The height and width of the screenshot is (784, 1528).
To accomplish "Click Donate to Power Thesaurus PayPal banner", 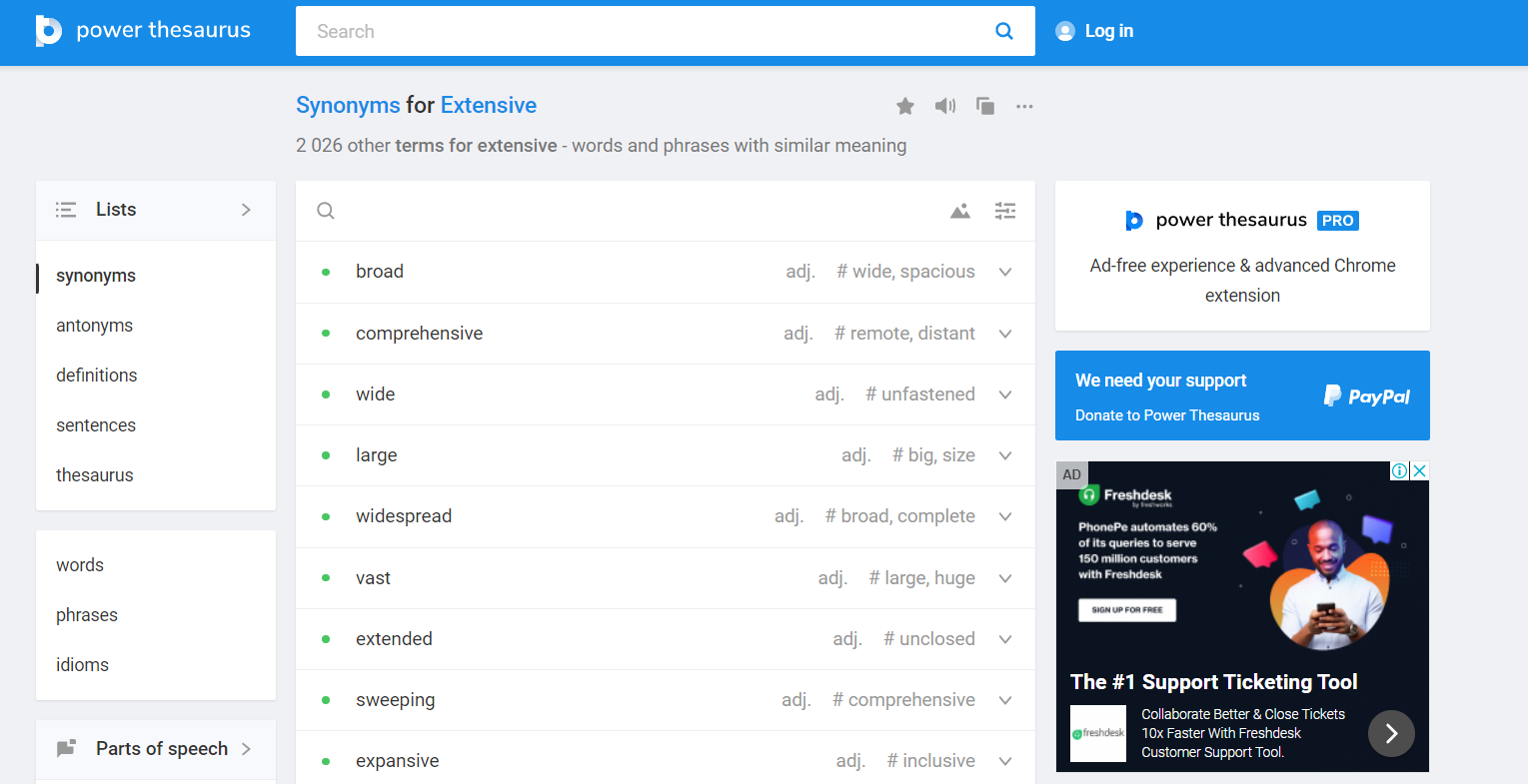I will [1241, 395].
